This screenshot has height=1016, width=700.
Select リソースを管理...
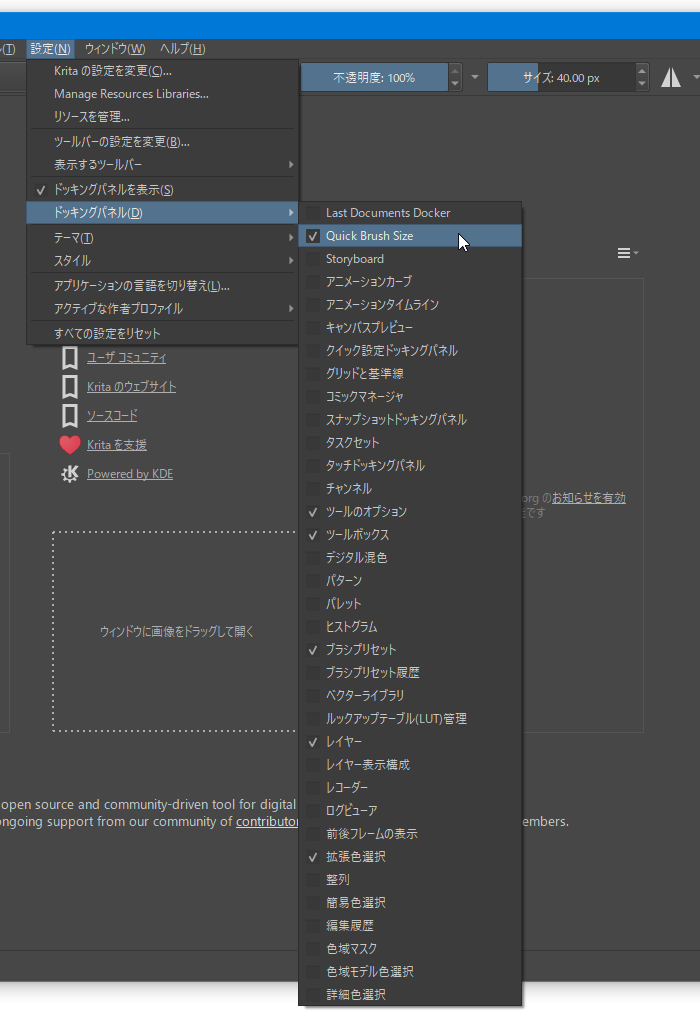pyautogui.click(x=162, y=117)
